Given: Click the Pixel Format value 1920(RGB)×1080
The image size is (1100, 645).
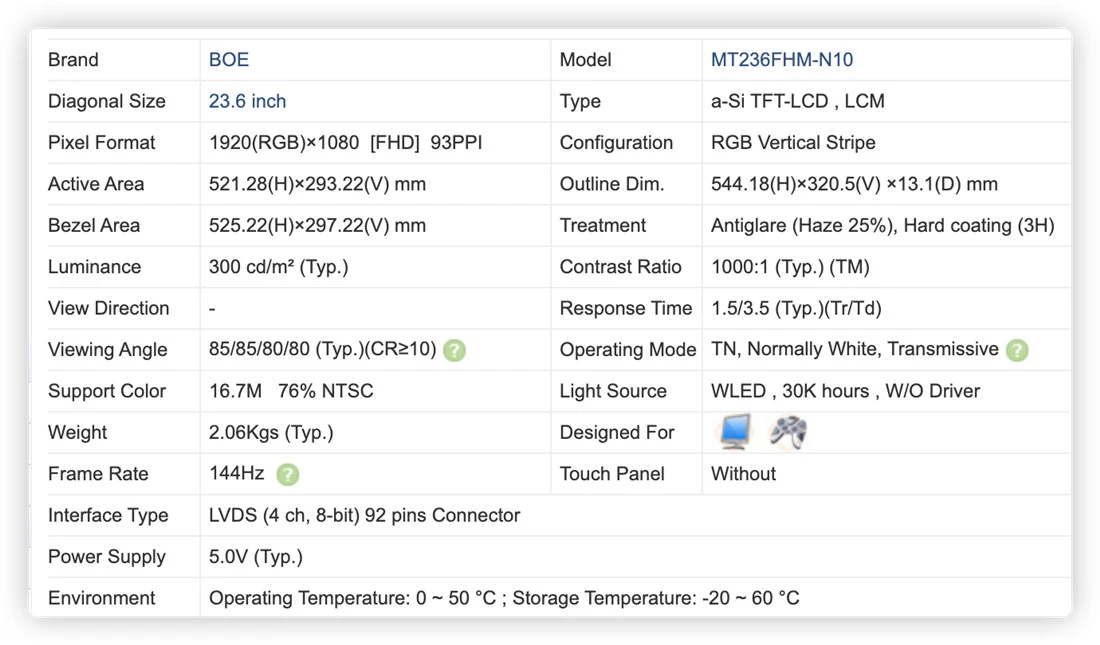Looking at the screenshot, I should tap(284, 142).
